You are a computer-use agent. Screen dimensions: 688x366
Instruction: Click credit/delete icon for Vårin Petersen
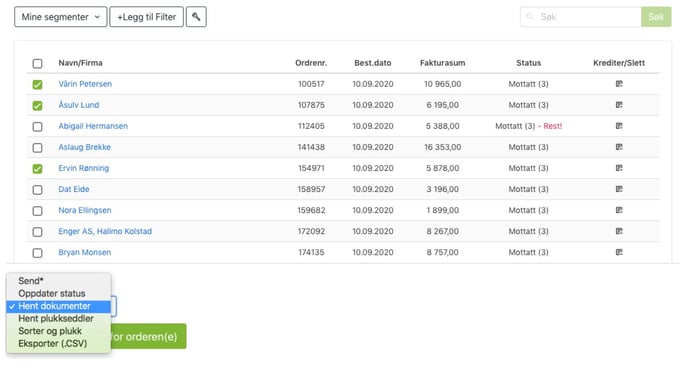pos(619,84)
